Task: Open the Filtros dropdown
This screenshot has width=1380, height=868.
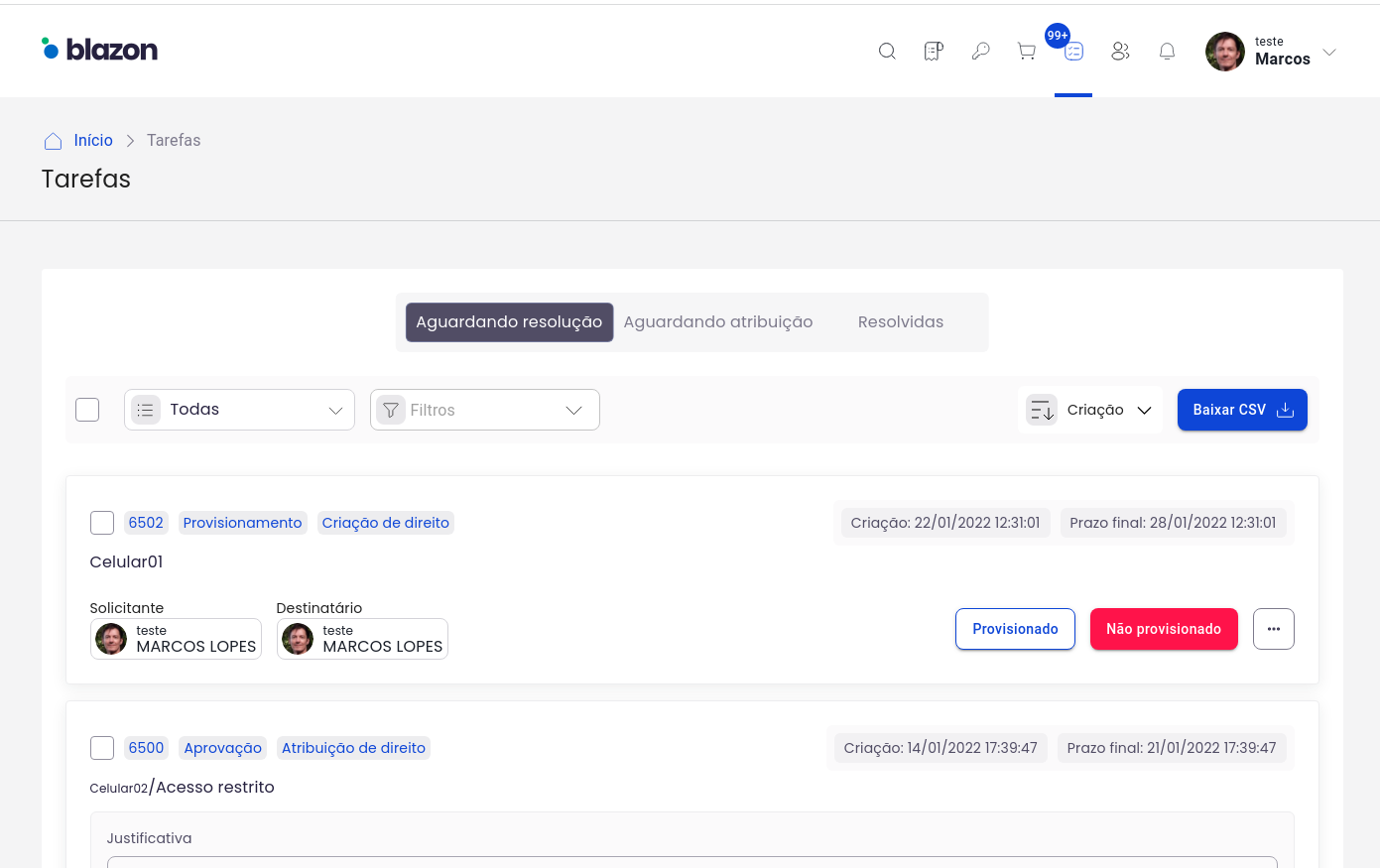Action: click(x=485, y=410)
